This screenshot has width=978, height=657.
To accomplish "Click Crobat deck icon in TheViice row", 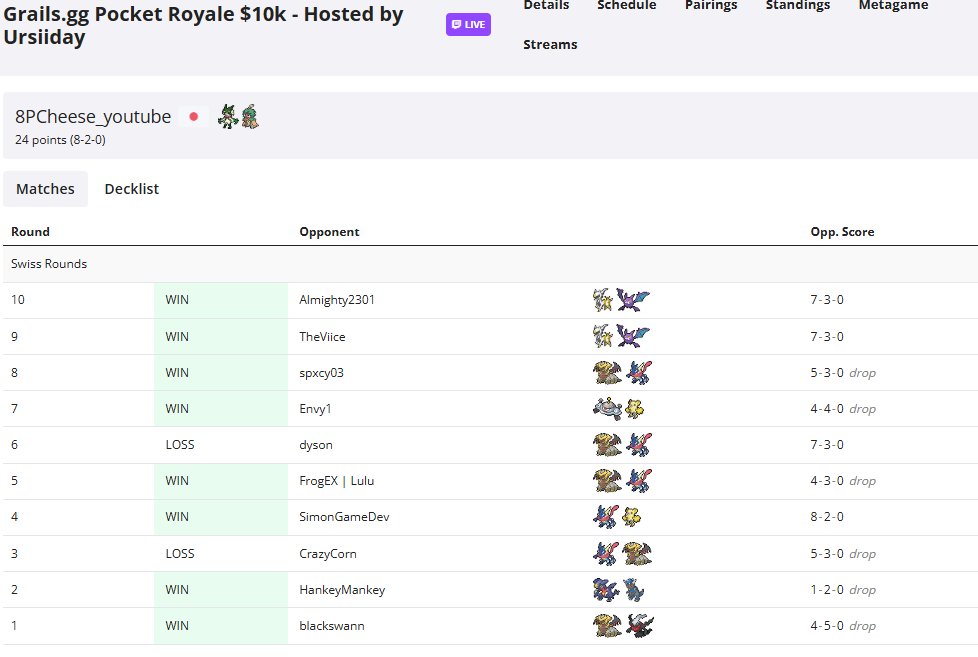I will coord(632,337).
